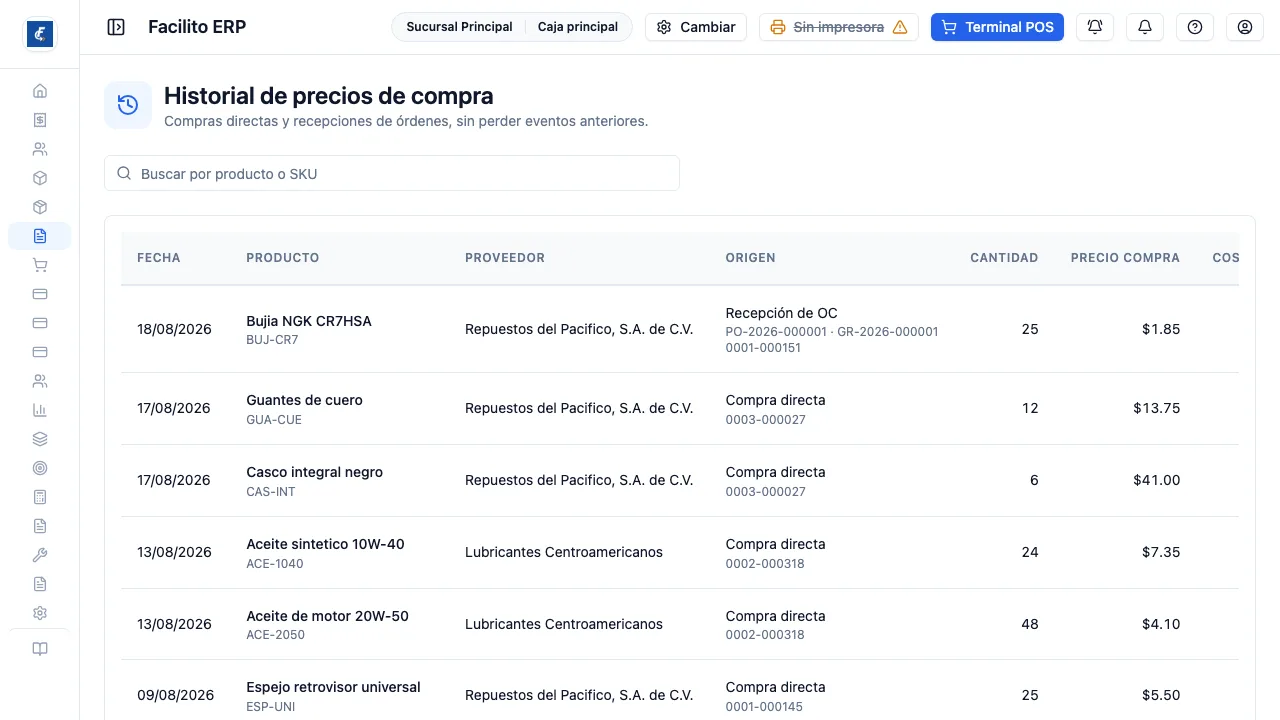The height and width of the screenshot is (720, 1280).
Task: Select the Aceite sintetico 10W-40 product
Action: [x=326, y=544]
